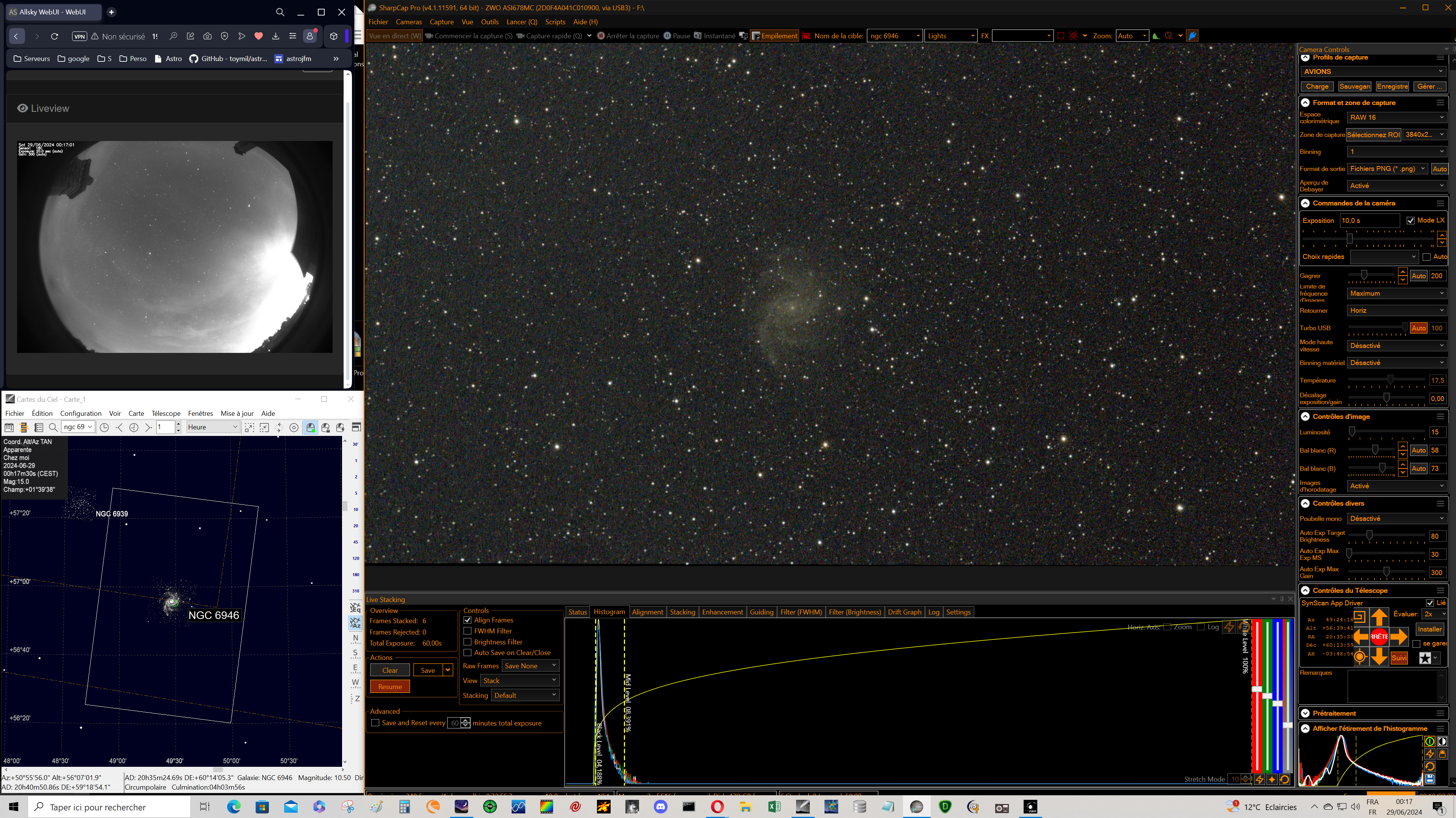Uncheck the Align Frames checkbox
The height and width of the screenshot is (818, 1456).
467,620
